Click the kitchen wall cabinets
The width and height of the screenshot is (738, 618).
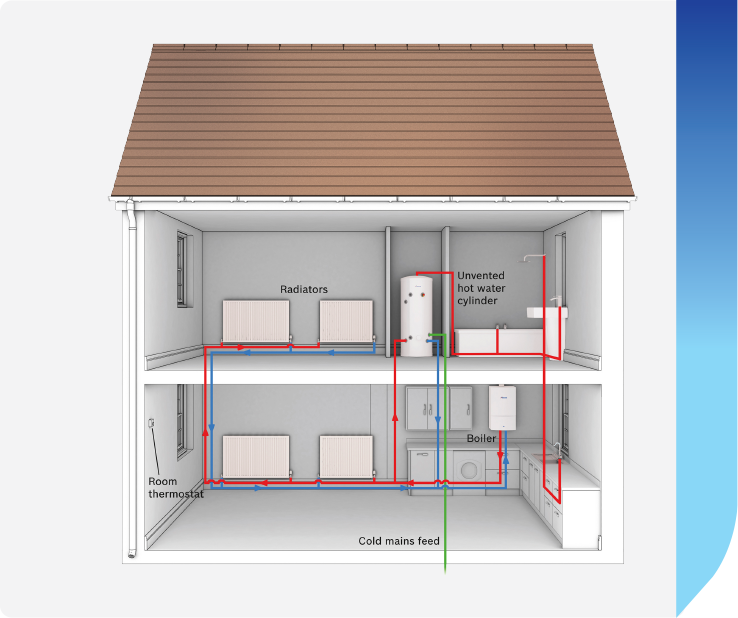[x=439, y=408]
